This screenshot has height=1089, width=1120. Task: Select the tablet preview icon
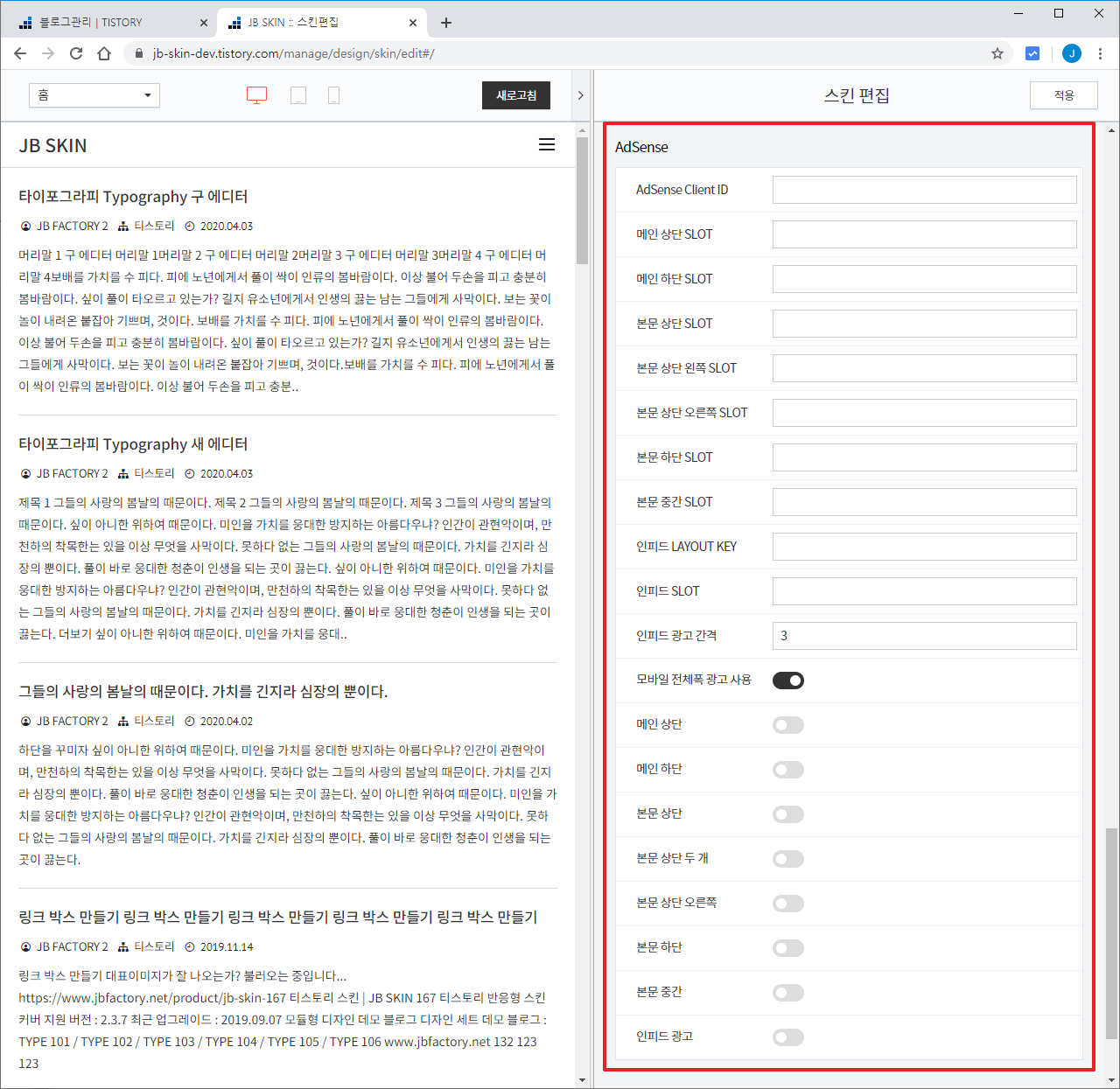298,95
